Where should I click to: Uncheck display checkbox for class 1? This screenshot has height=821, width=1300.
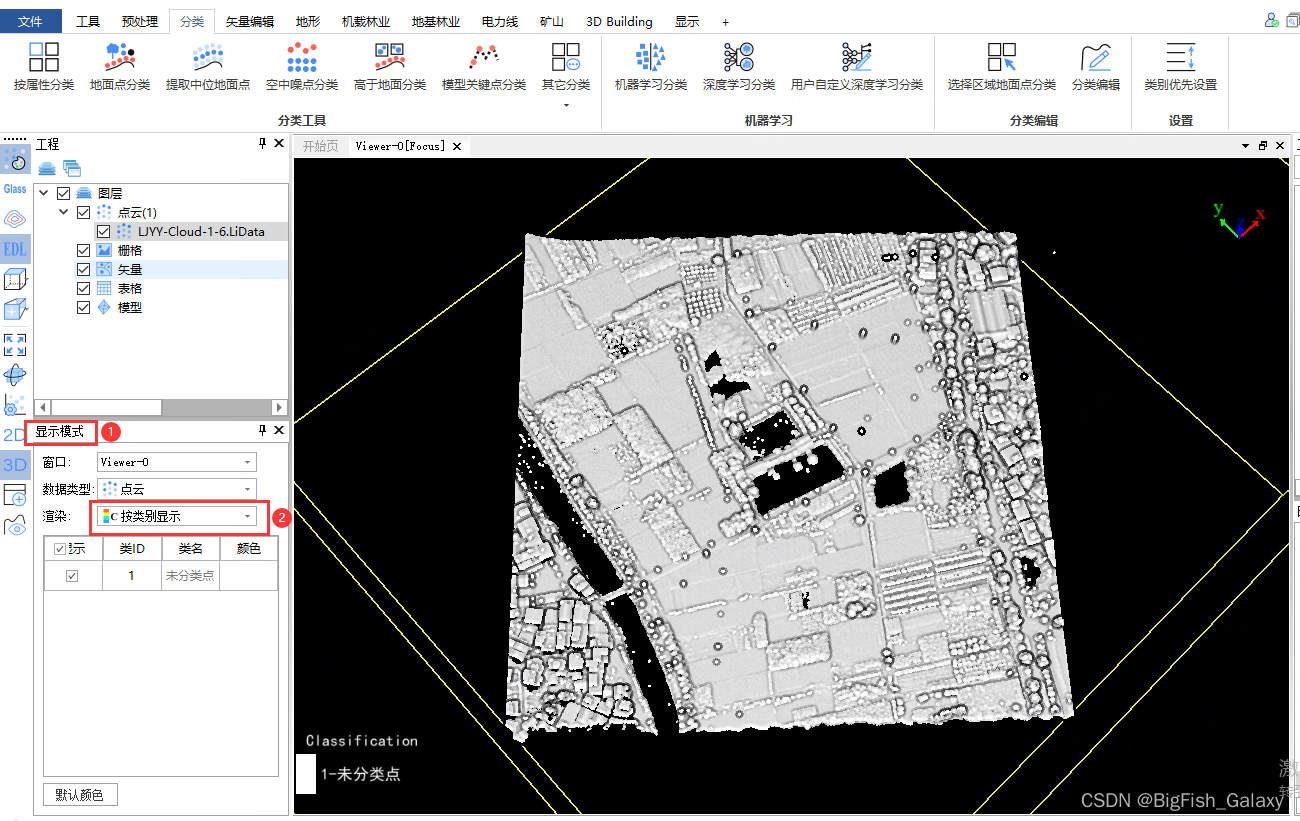pos(72,576)
